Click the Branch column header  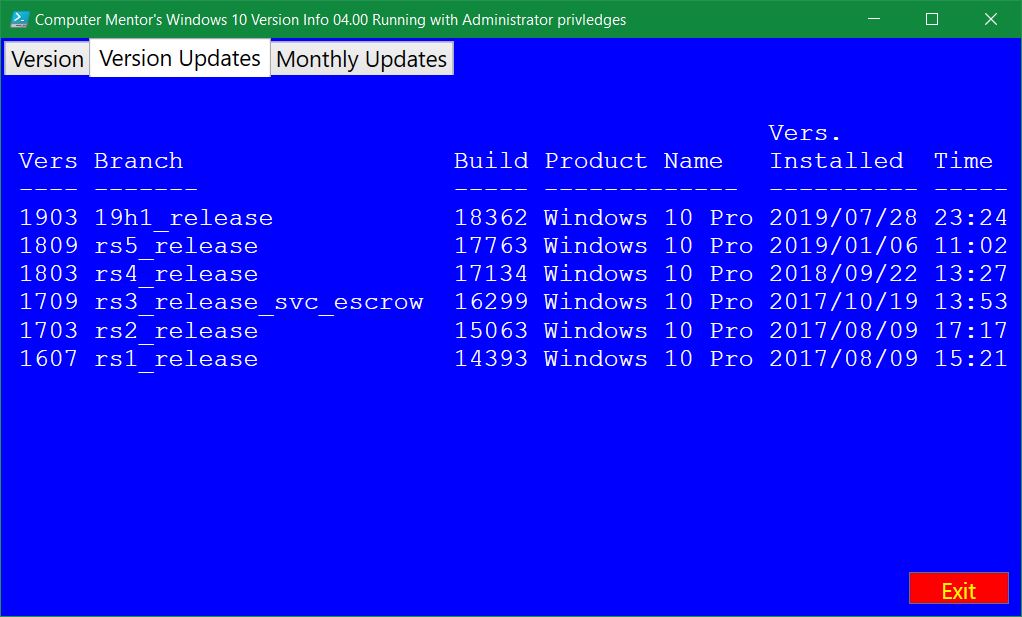(138, 161)
